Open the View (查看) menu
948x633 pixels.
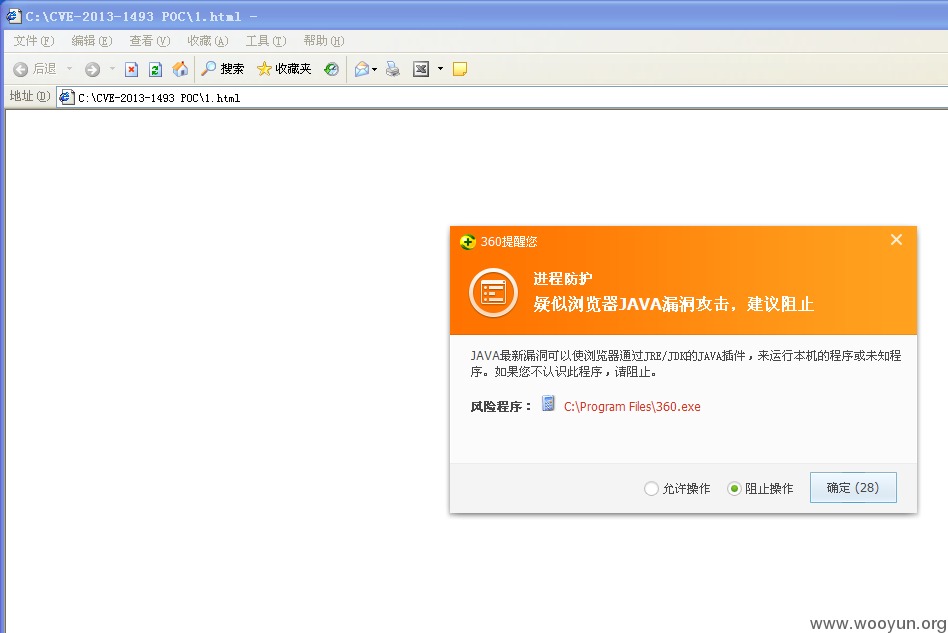point(150,41)
